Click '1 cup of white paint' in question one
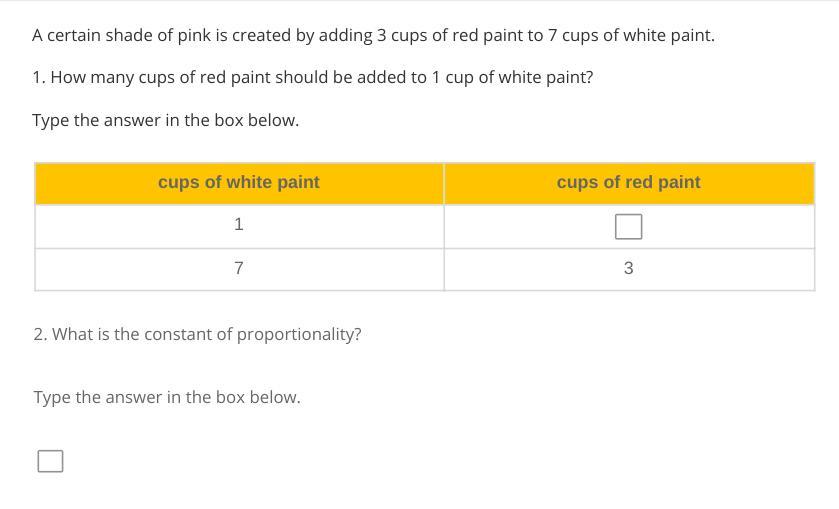 click(x=511, y=77)
